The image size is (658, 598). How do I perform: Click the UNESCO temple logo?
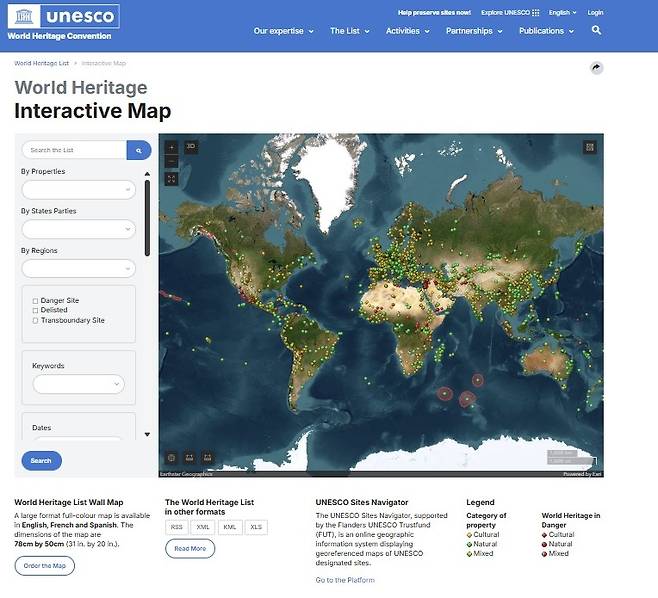pyautogui.click(x=24, y=16)
